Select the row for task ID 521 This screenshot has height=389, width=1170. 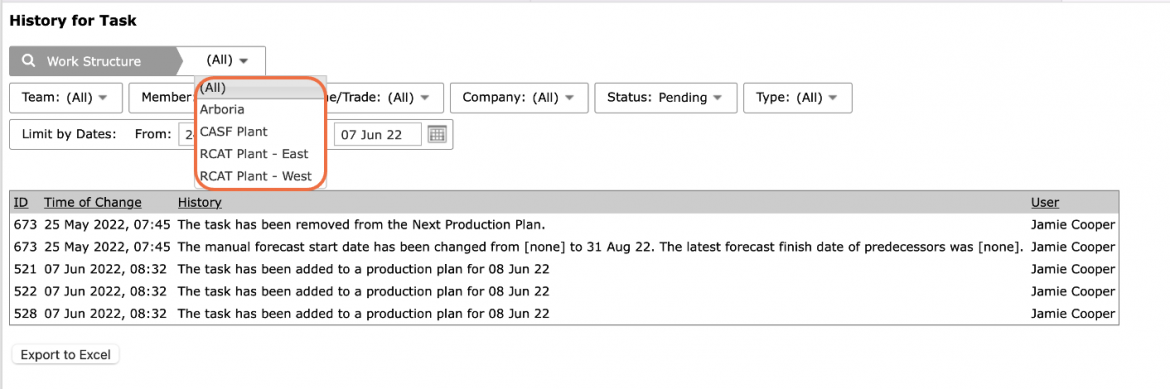(565, 269)
